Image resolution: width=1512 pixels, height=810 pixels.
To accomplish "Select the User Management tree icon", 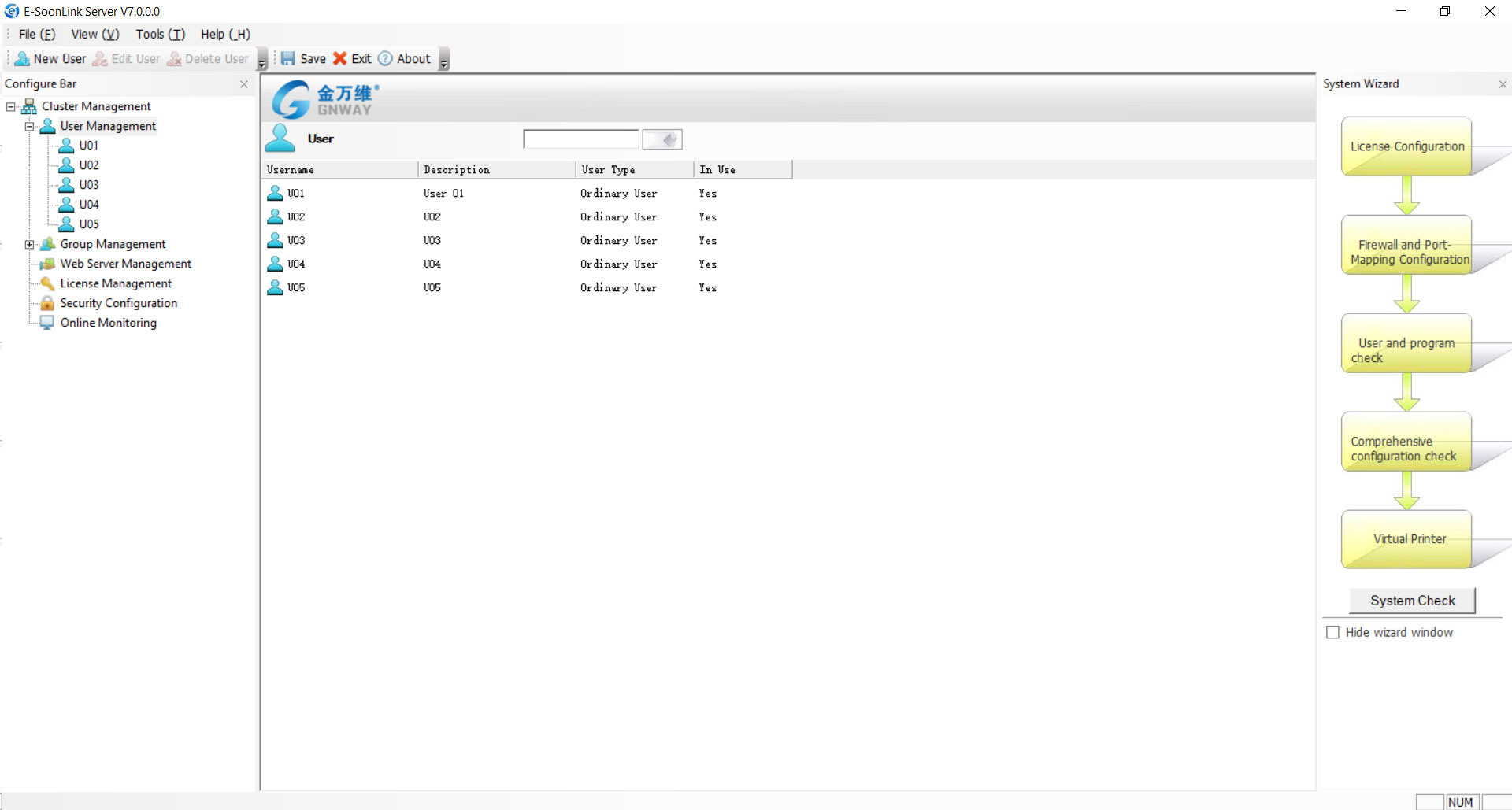I will (x=48, y=126).
